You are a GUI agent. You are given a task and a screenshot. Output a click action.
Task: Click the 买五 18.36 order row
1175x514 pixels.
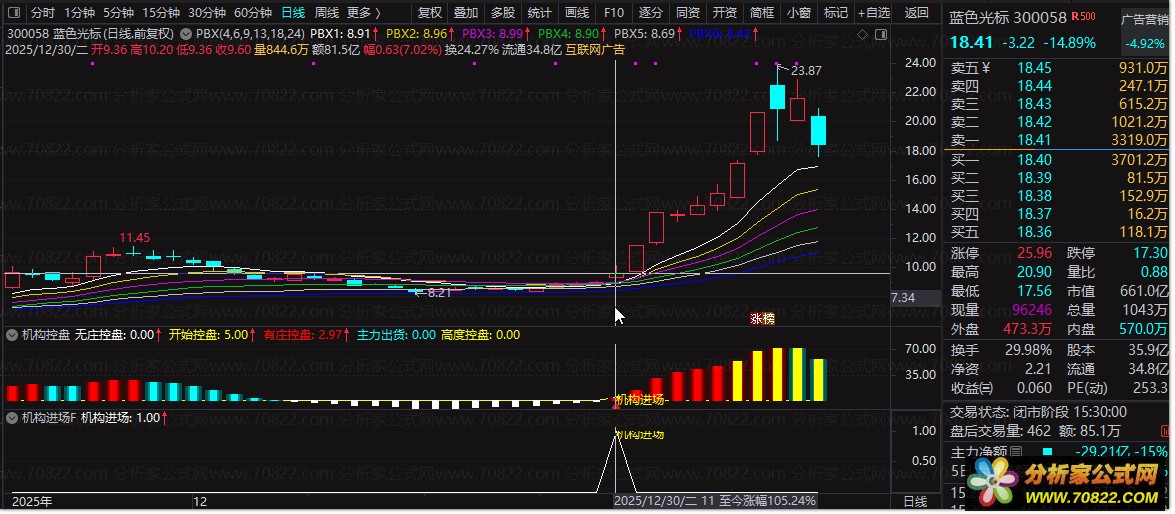pos(1058,232)
